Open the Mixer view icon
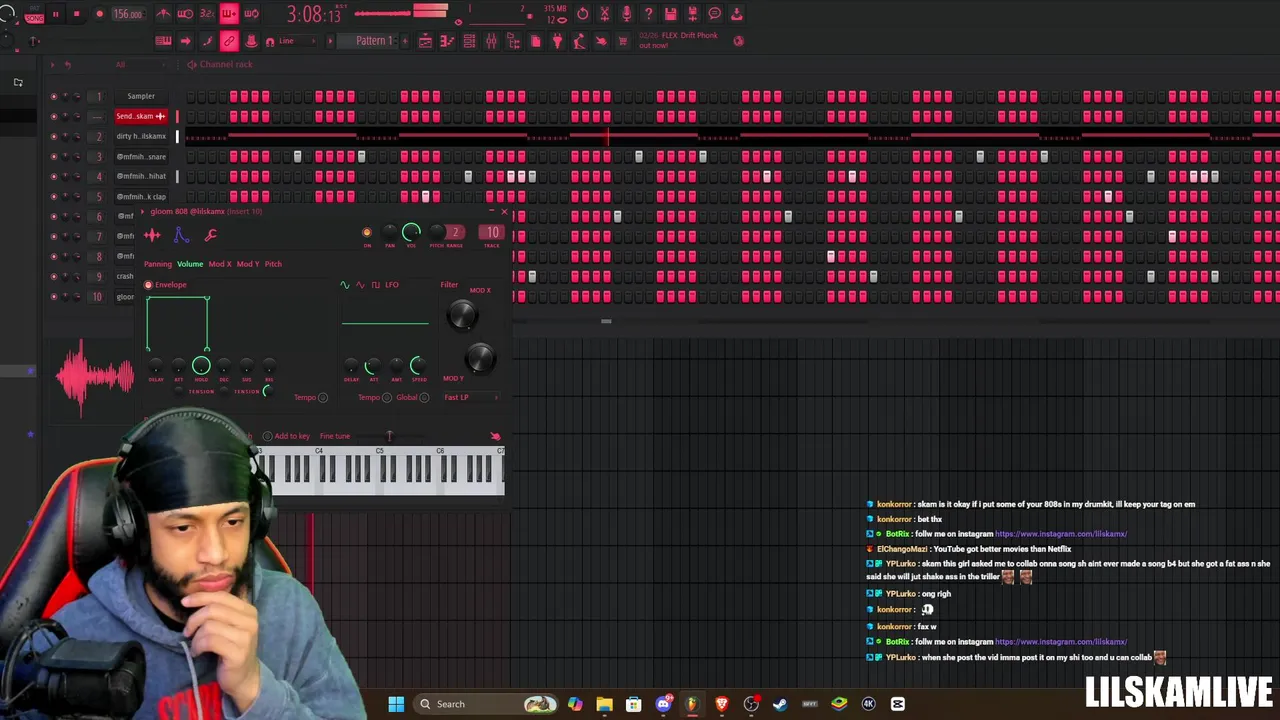The image size is (1280, 720). pyautogui.click(x=491, y=41)
